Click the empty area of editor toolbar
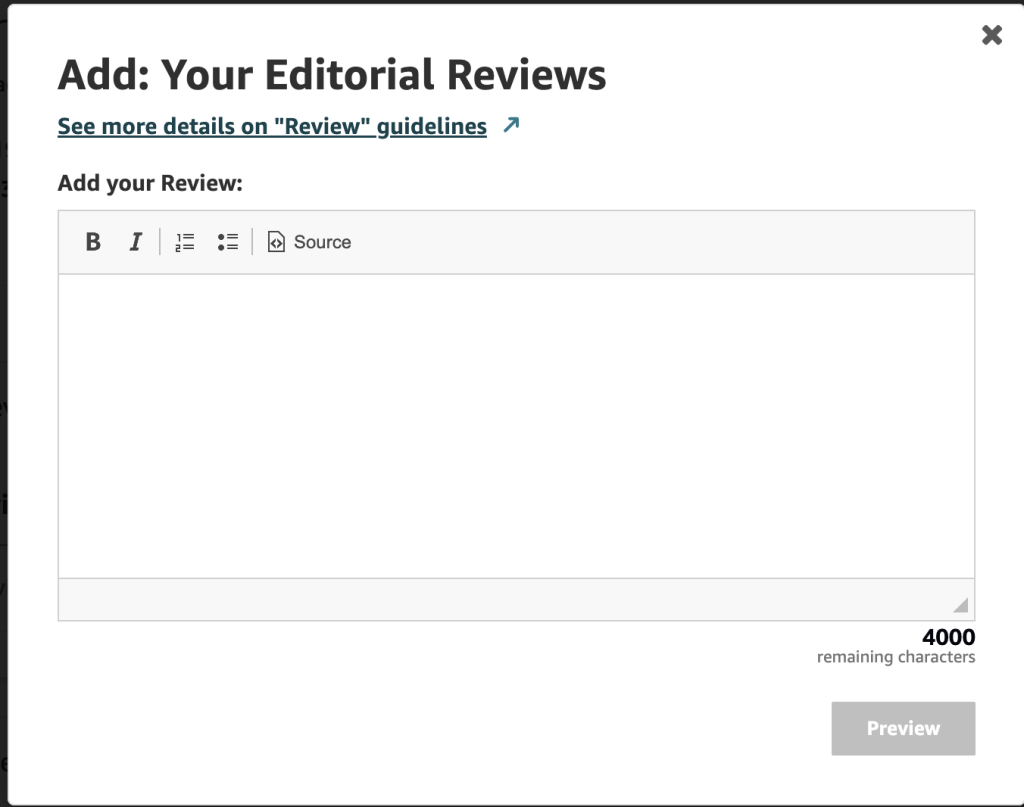 coord(660,242)
